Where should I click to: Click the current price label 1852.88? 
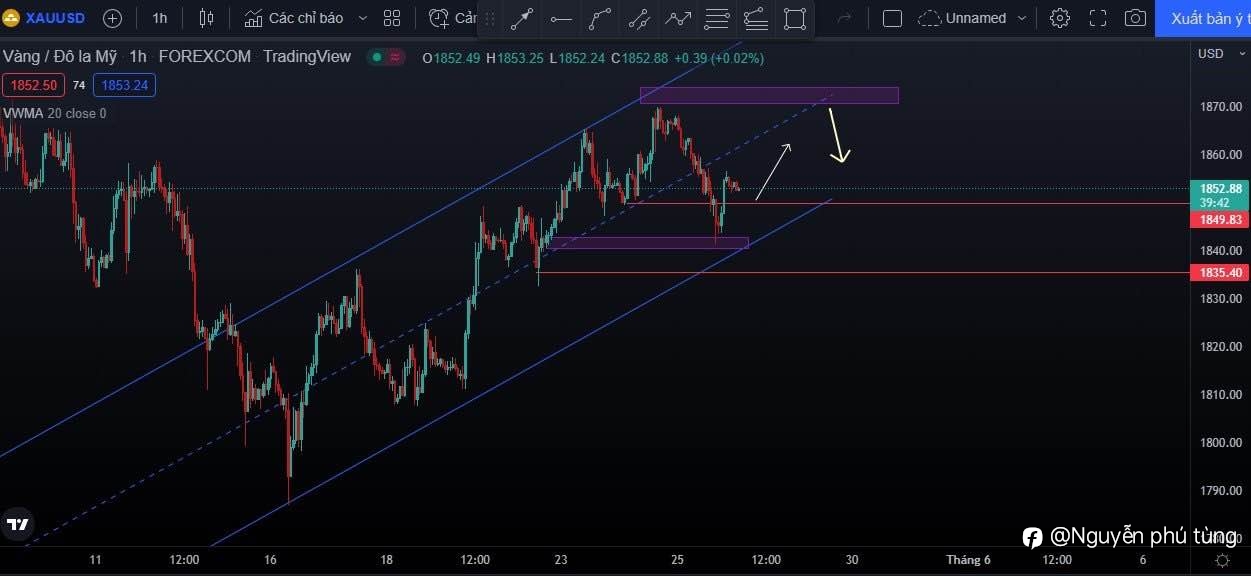1220,188
